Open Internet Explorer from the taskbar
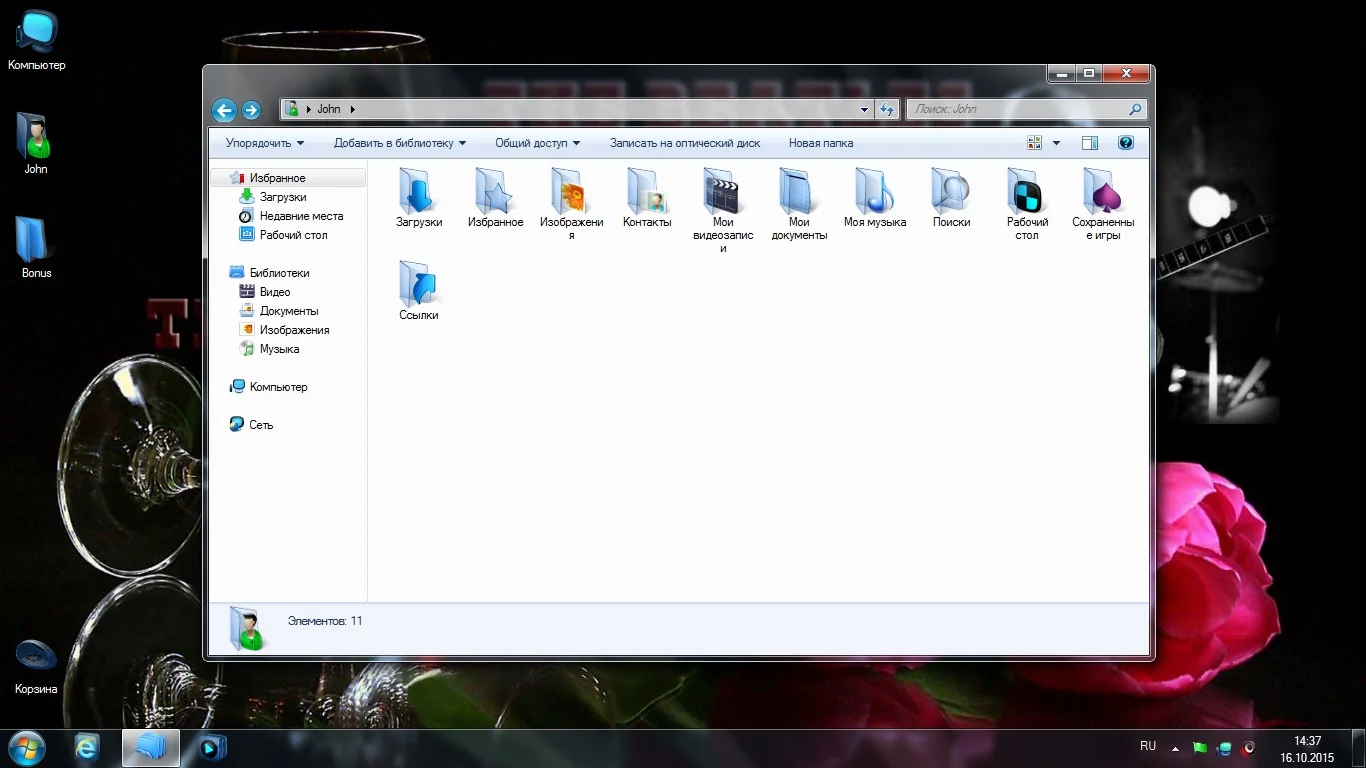 point(87,748)
